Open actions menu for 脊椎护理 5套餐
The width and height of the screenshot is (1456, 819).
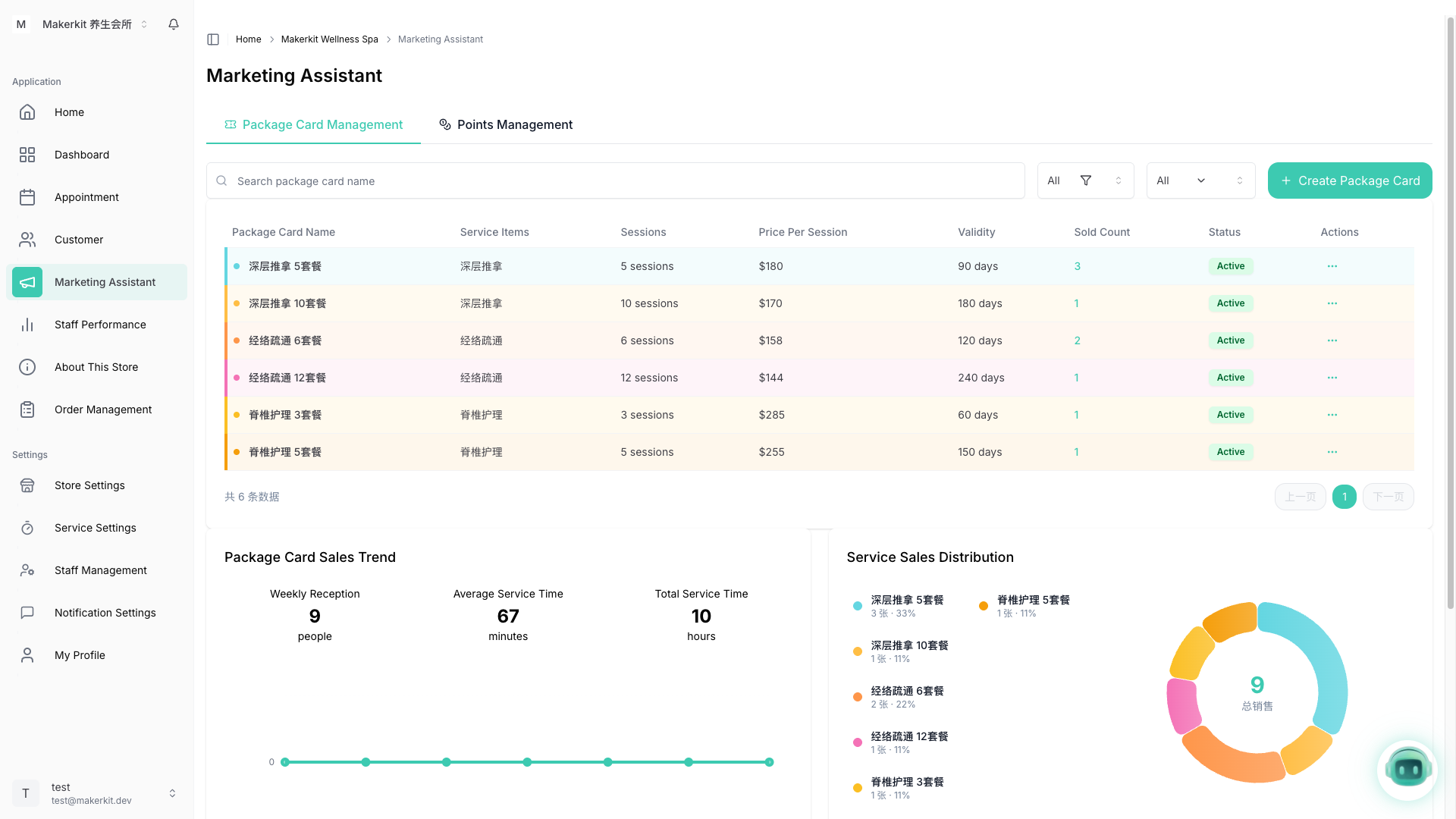click(x=1332, y=452)
